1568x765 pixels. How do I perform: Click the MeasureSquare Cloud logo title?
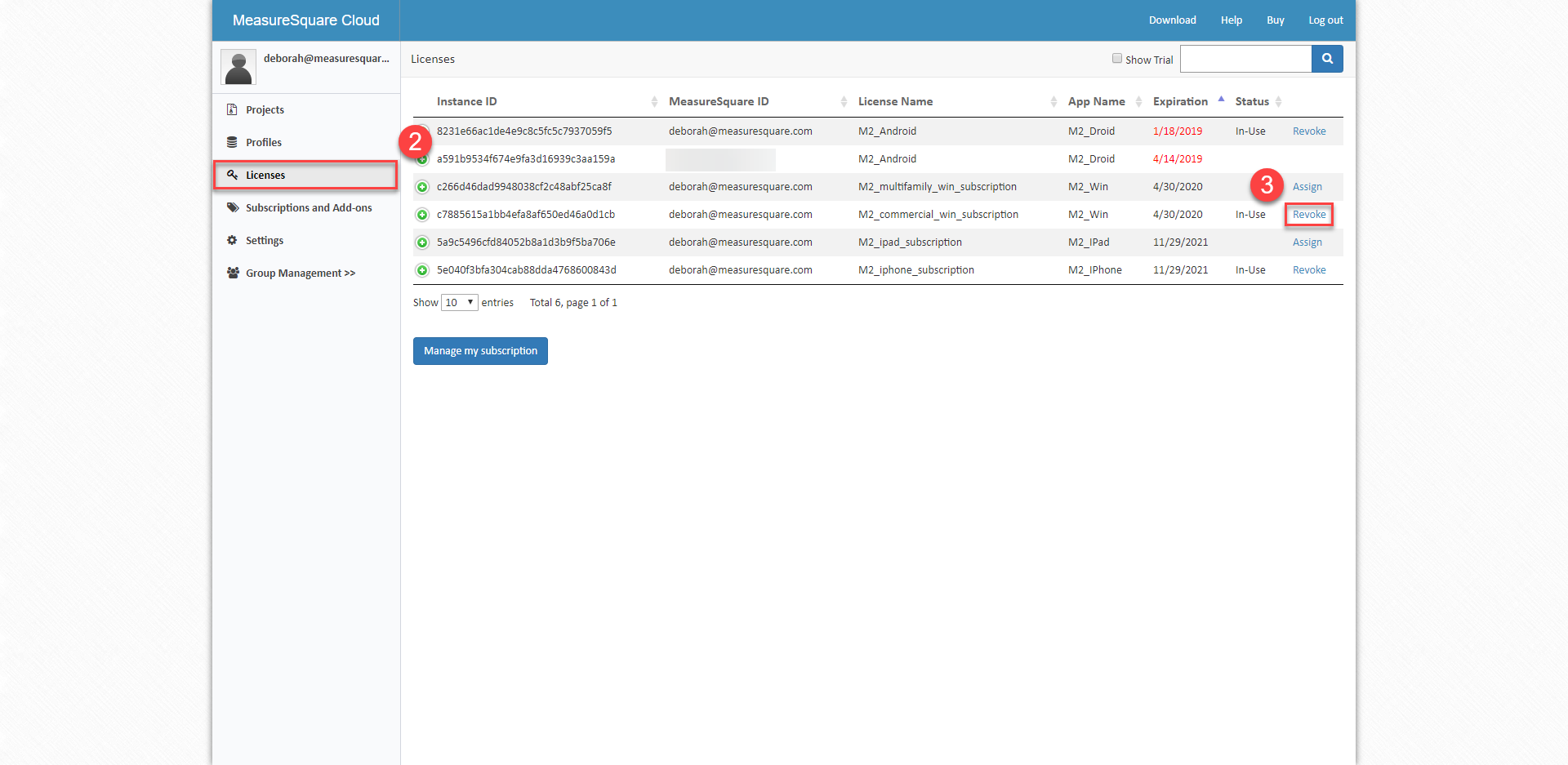click(306, 20)
